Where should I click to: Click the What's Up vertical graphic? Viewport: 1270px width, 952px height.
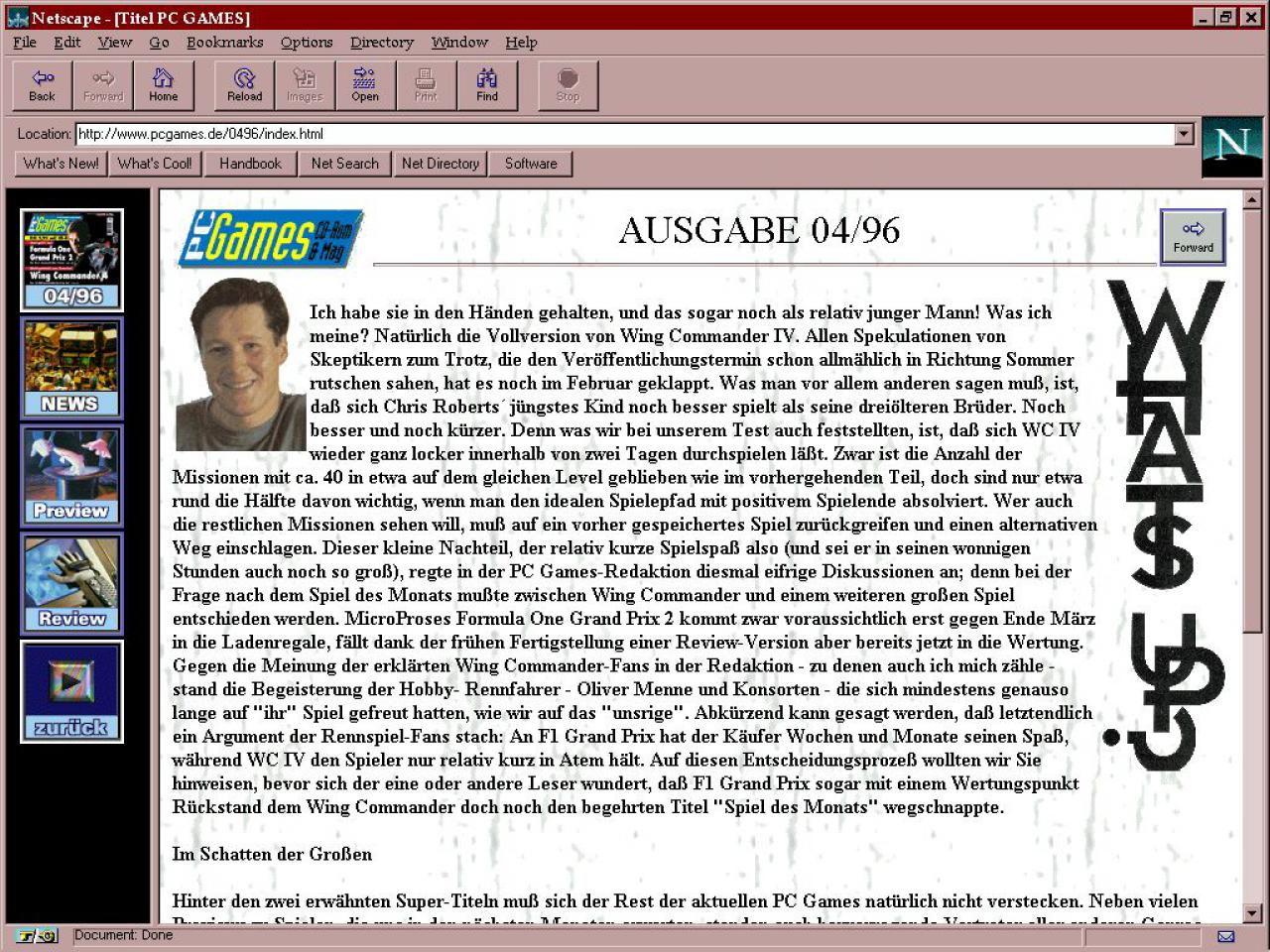(x=1165, y=526)
